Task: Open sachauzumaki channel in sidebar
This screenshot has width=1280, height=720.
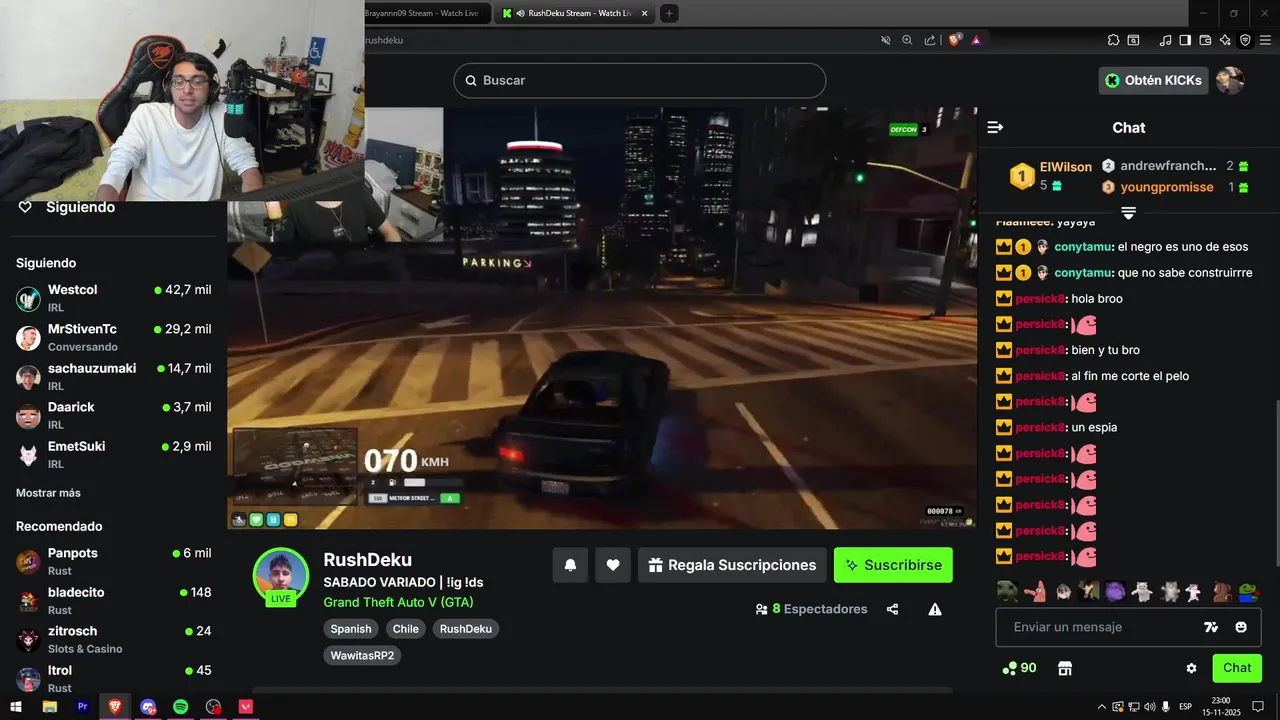Action: point(113,376)
